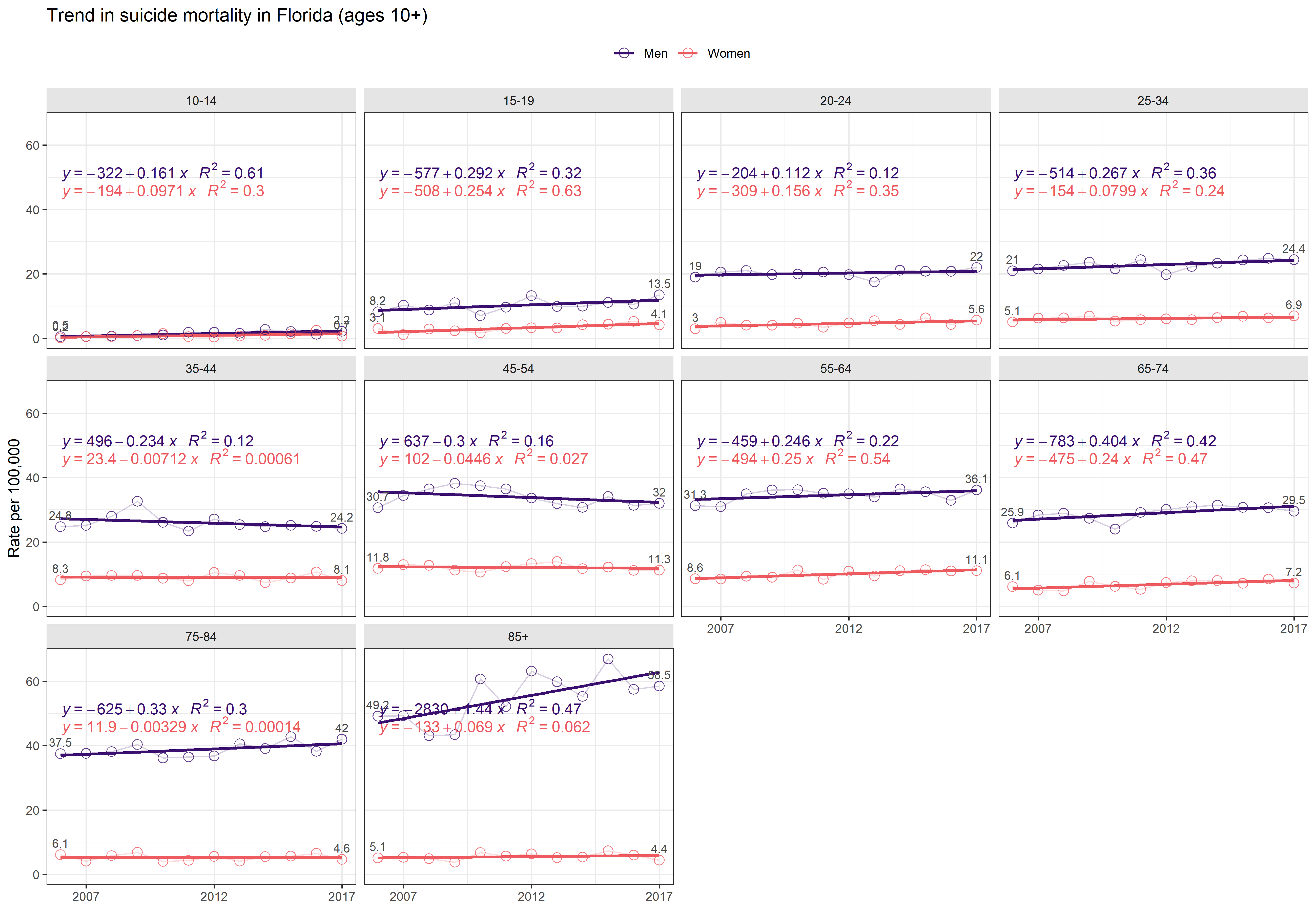This screenshot has width=1316, height=911.
Task: Click the 36.1 label in 55-64 panel
Action: click(x=976, y=479)
